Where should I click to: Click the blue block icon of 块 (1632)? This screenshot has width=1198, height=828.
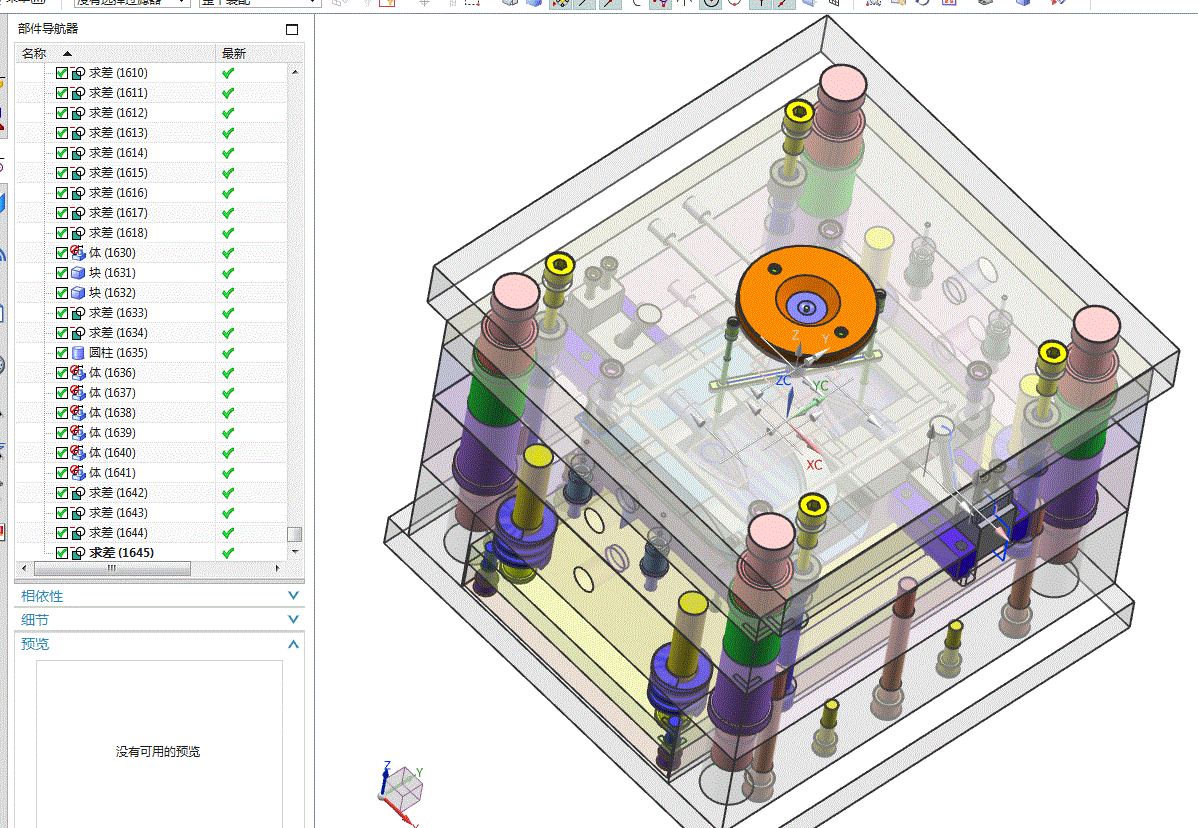click(x=78, y=293)
